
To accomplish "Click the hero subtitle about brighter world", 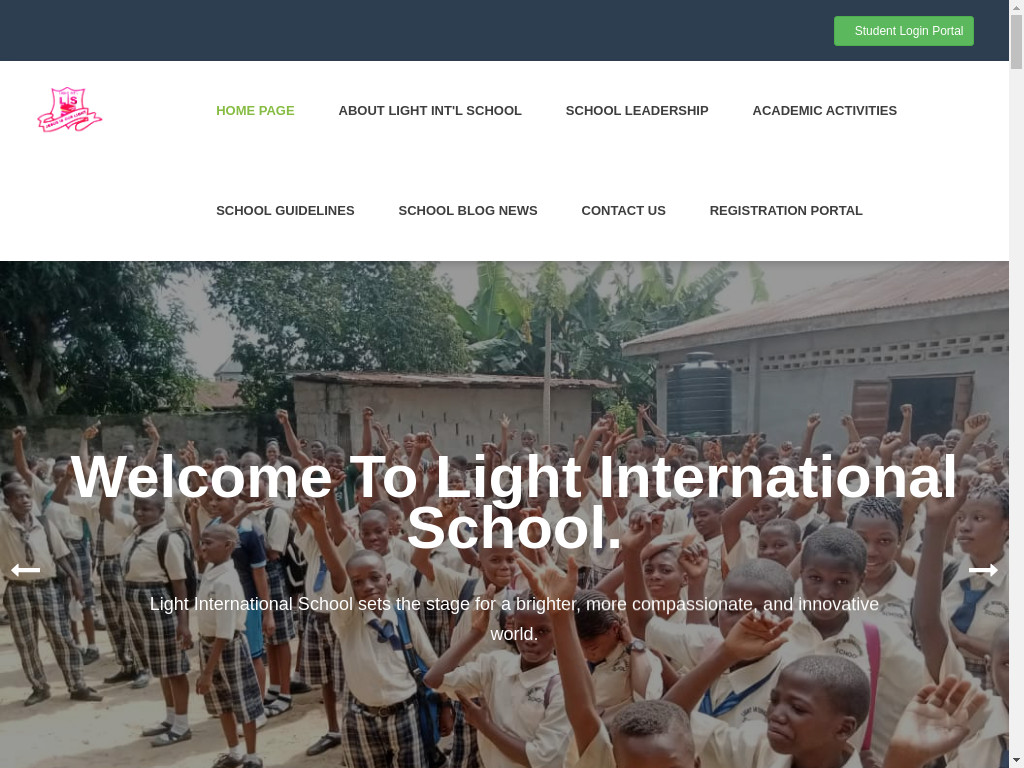I will click(x=514, y=618).
